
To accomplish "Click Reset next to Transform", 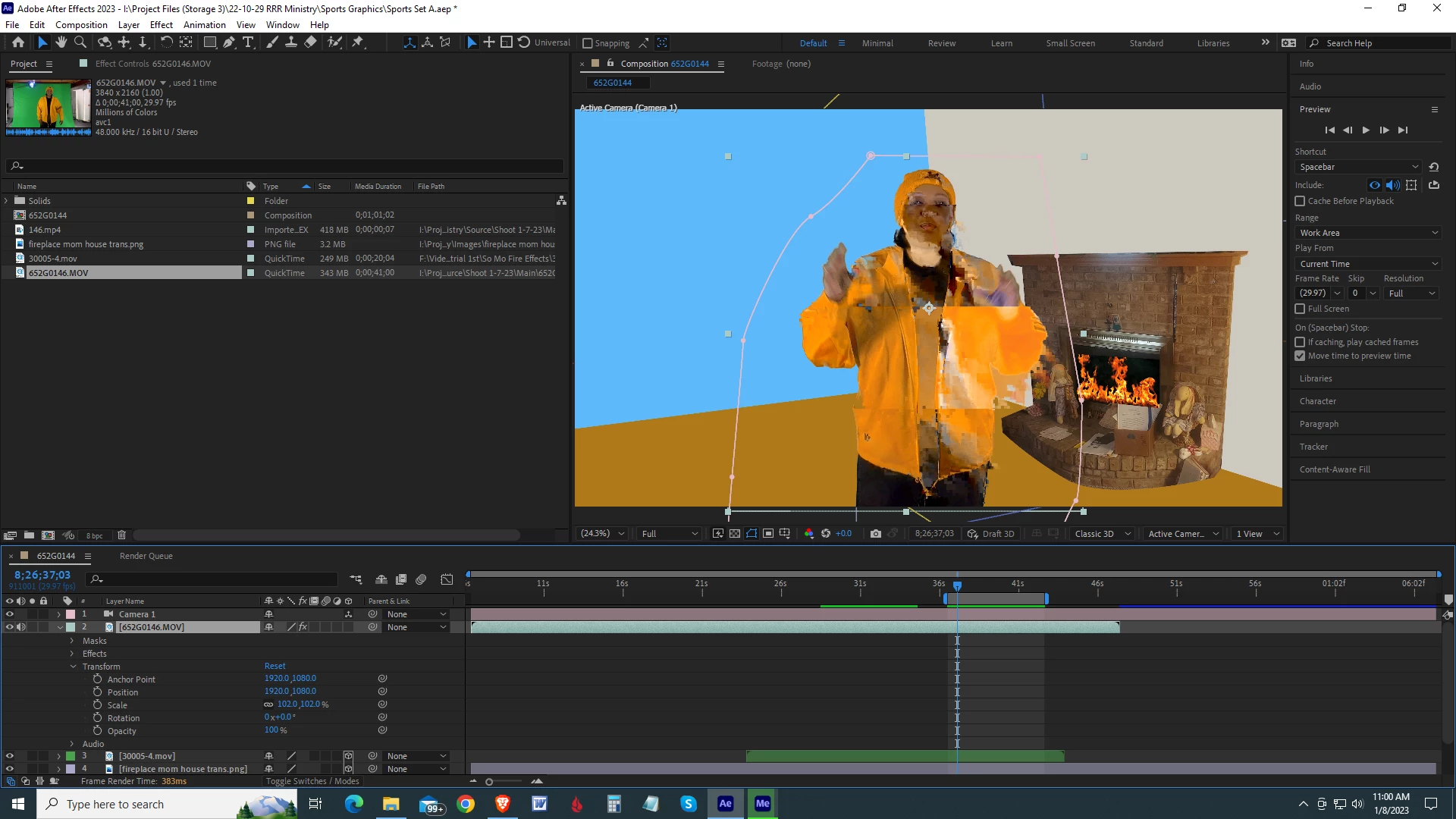I will [x=275, y=666].
